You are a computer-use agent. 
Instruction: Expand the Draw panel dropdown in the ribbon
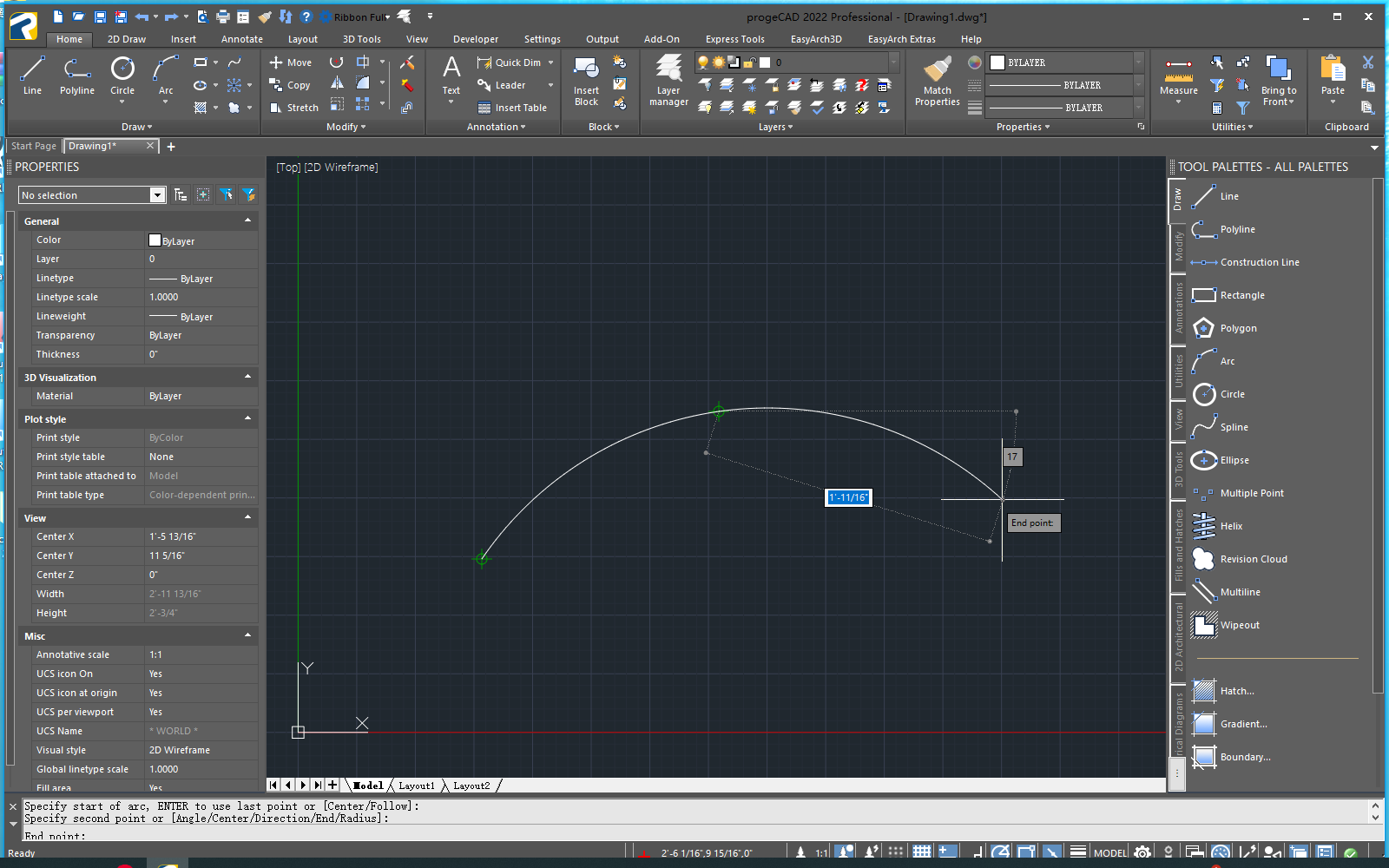[136, 127]
